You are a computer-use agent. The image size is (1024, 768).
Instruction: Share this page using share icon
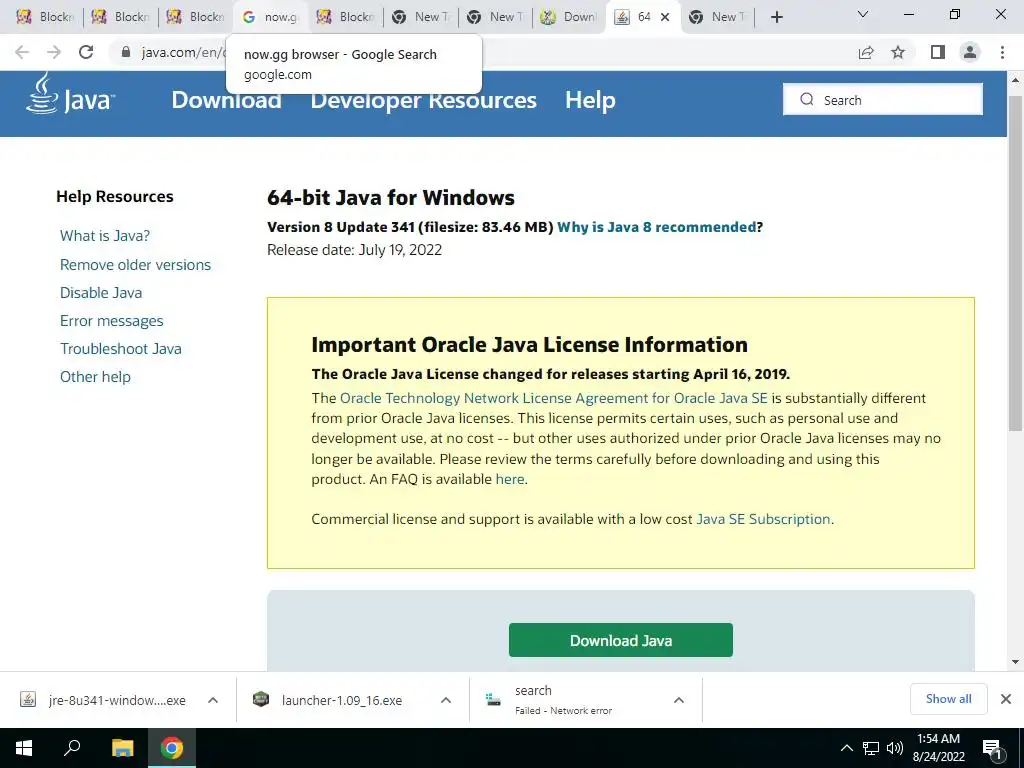click(x=866, y=52)
